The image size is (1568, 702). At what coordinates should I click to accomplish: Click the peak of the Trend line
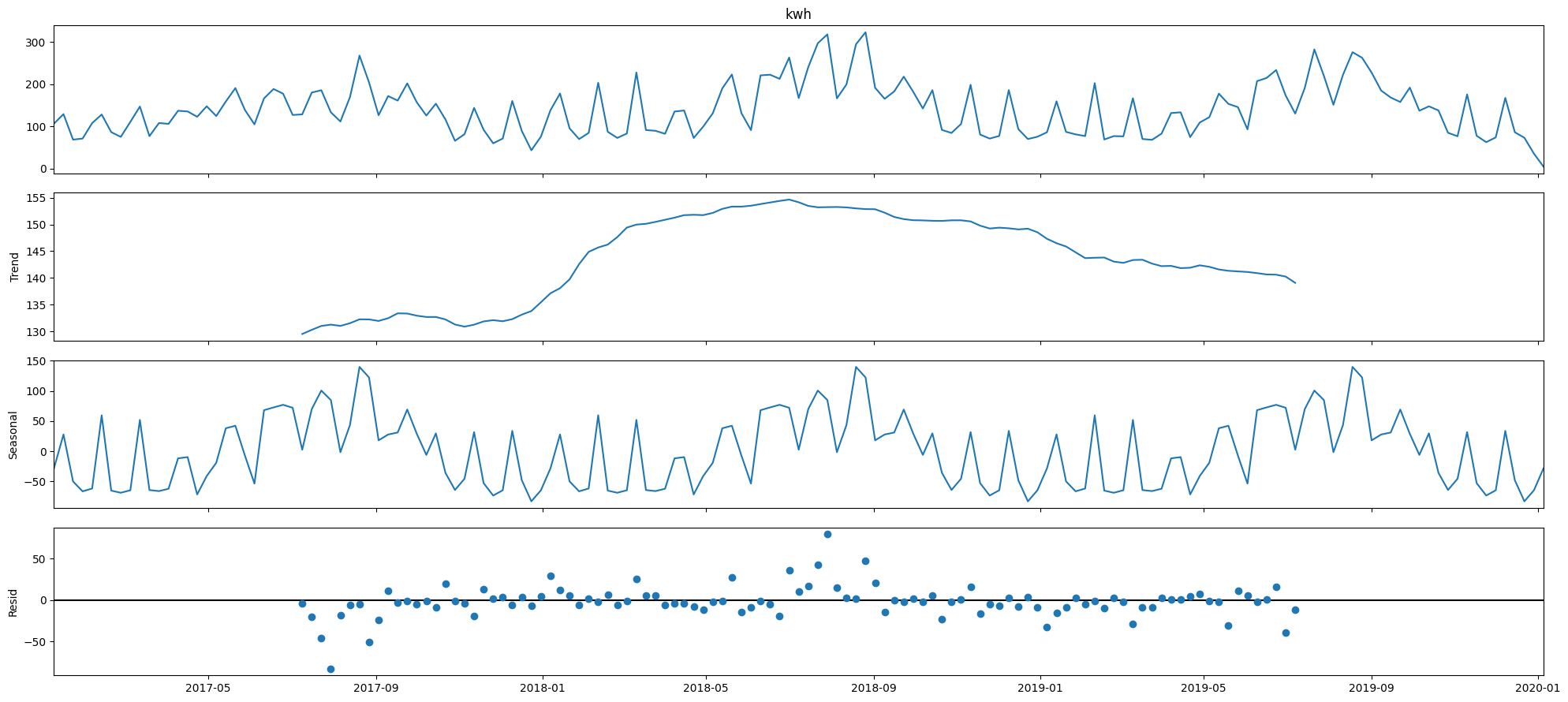pos(789,200)
